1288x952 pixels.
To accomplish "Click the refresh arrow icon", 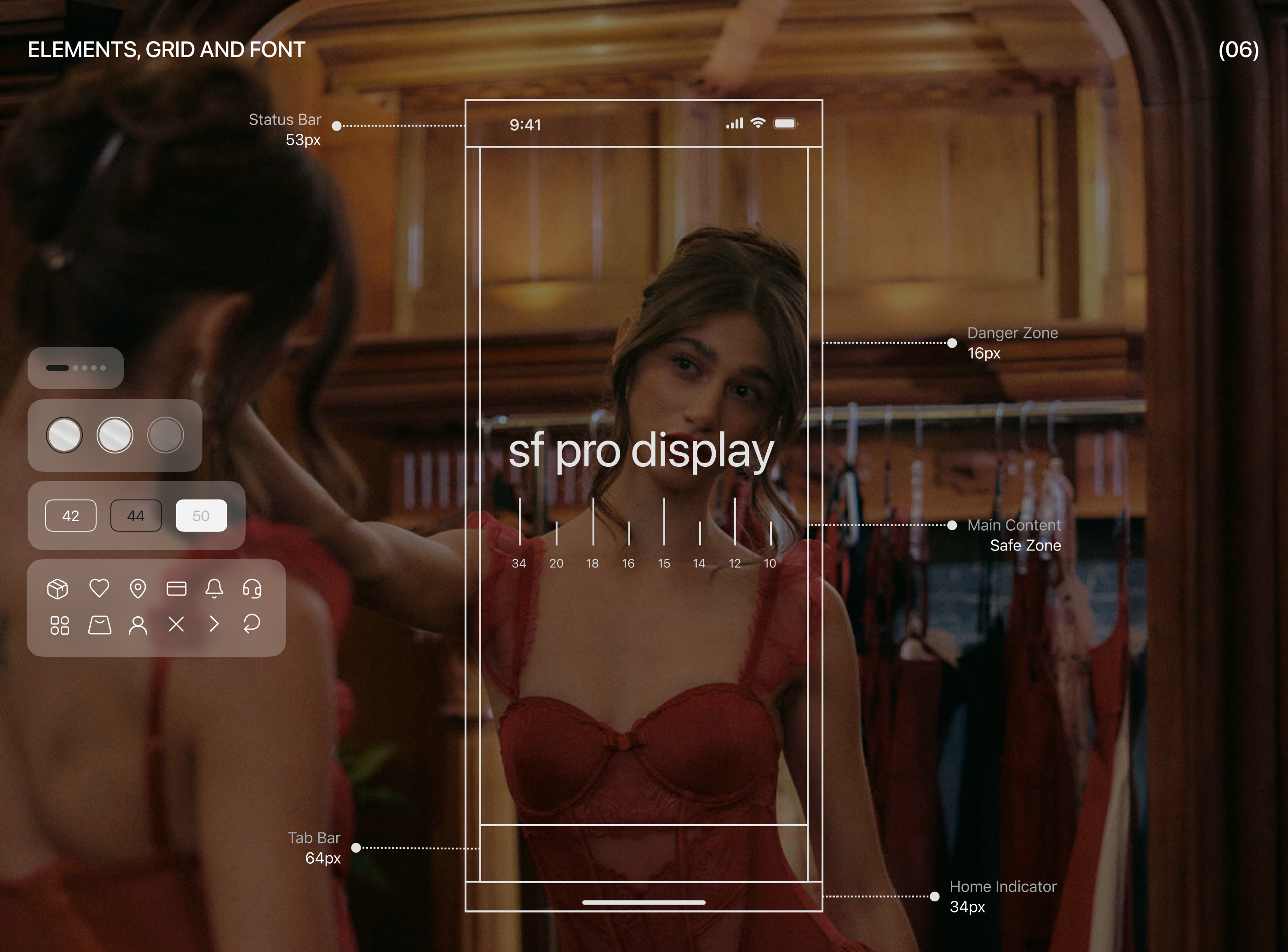I will pos(252,624).
